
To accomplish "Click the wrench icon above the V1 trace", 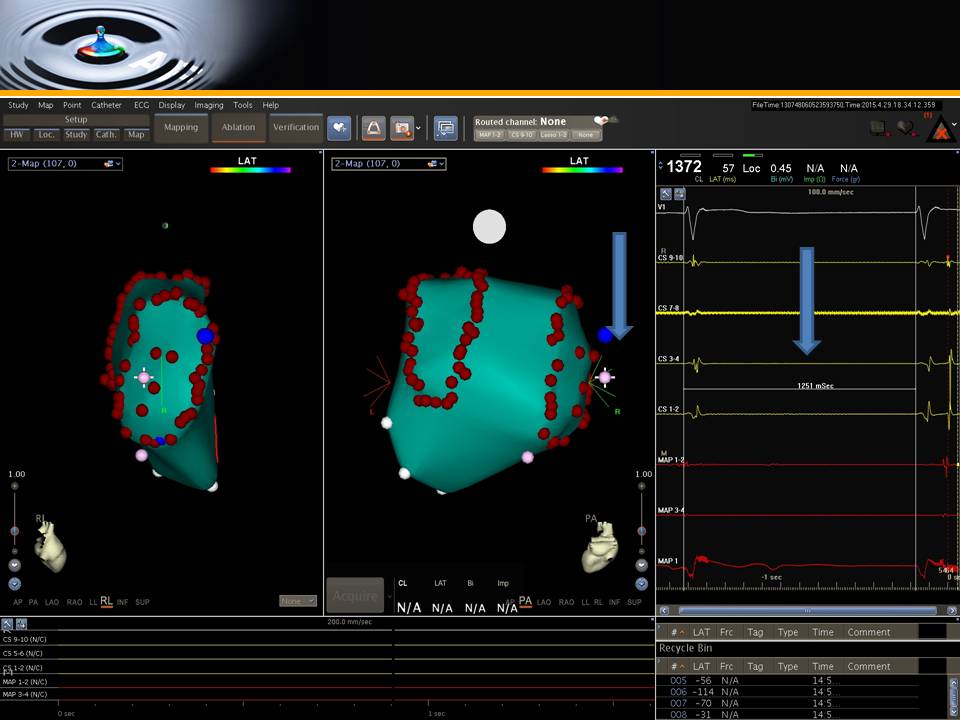I will [x=666, y=194].
